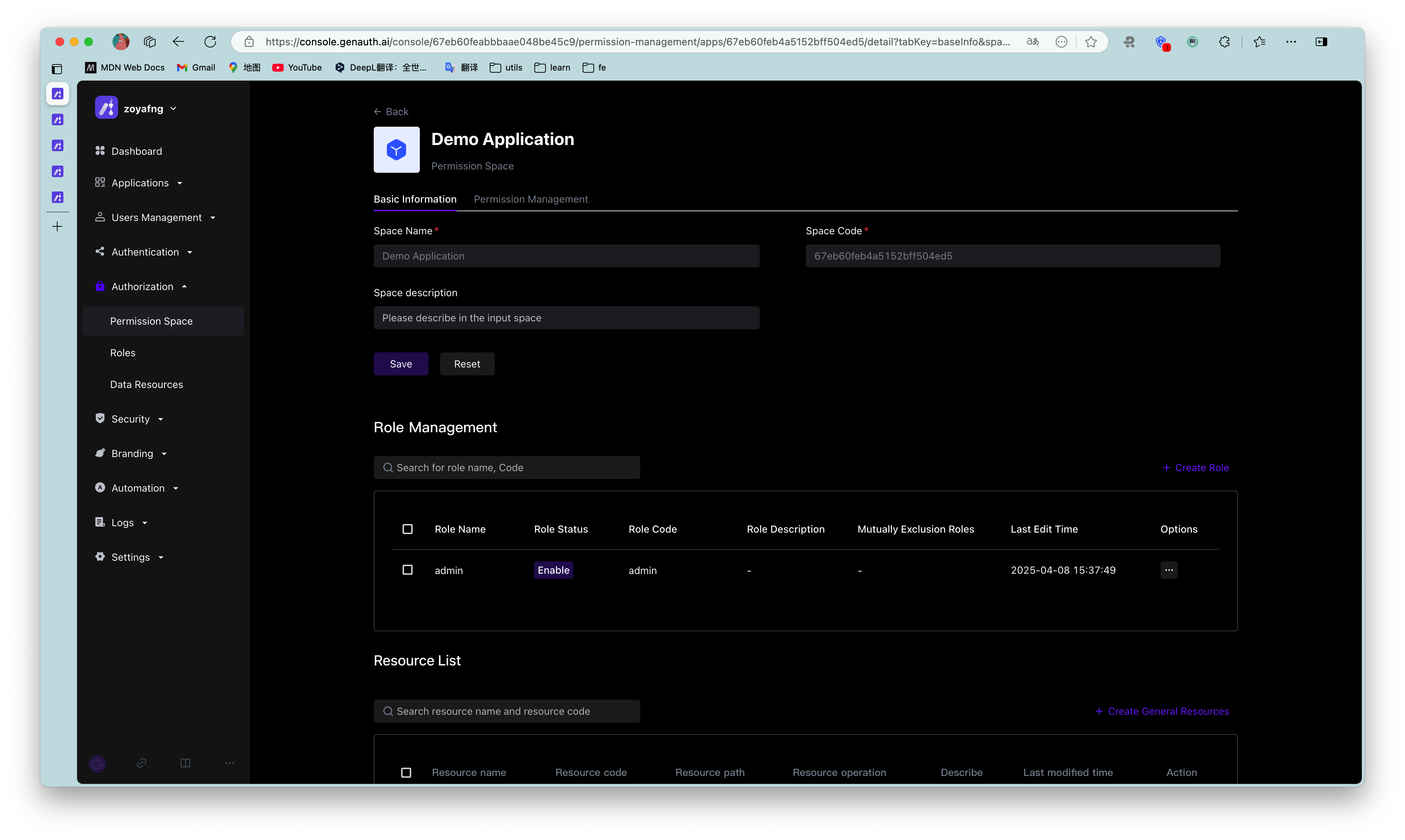This screenshot has height=840, width=1405.
Task: Click the link icon in sidebar footer
Action: click(141, 763)
